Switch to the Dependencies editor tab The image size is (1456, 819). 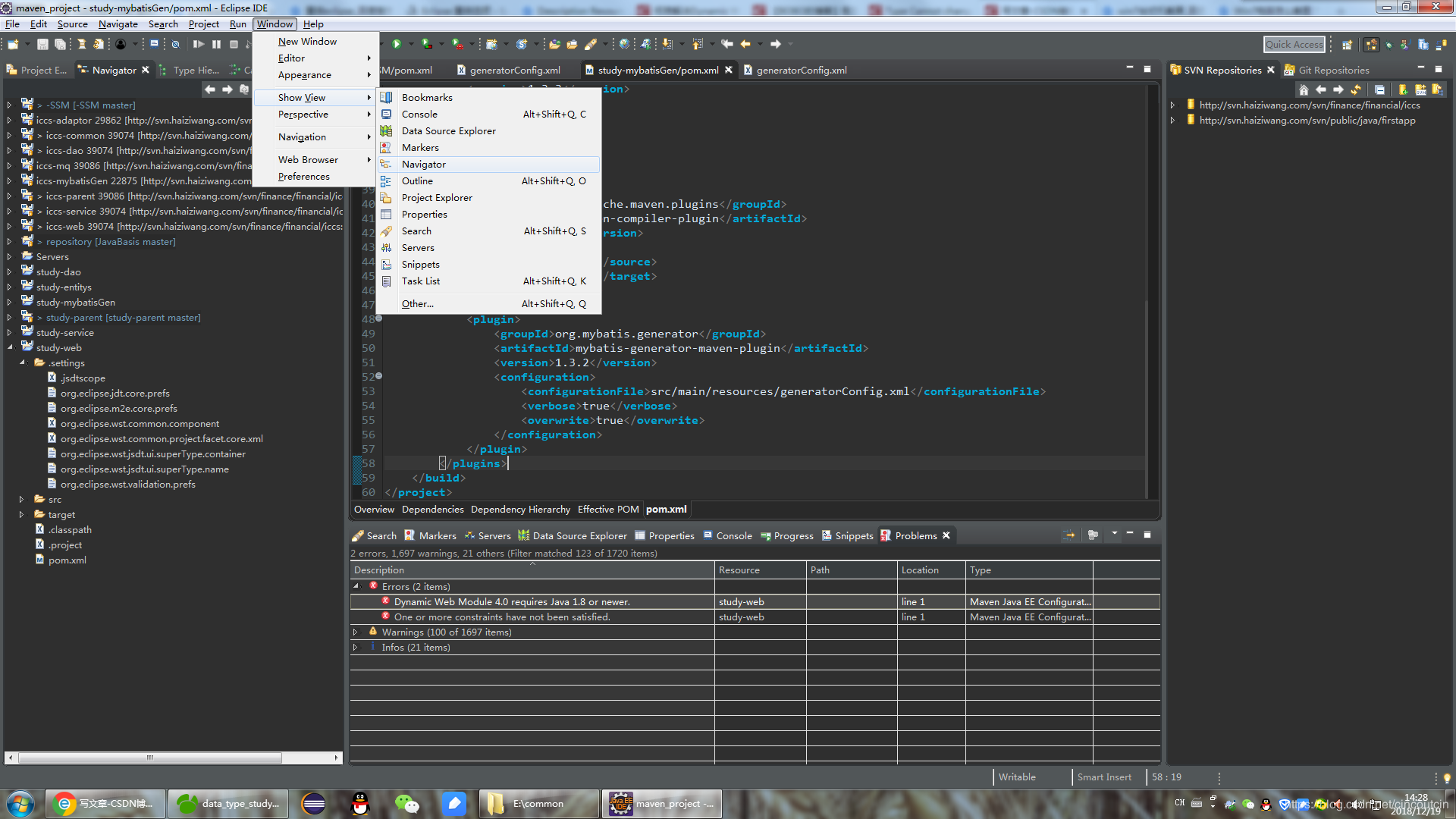pyautogui.click(x=432, y=510)
